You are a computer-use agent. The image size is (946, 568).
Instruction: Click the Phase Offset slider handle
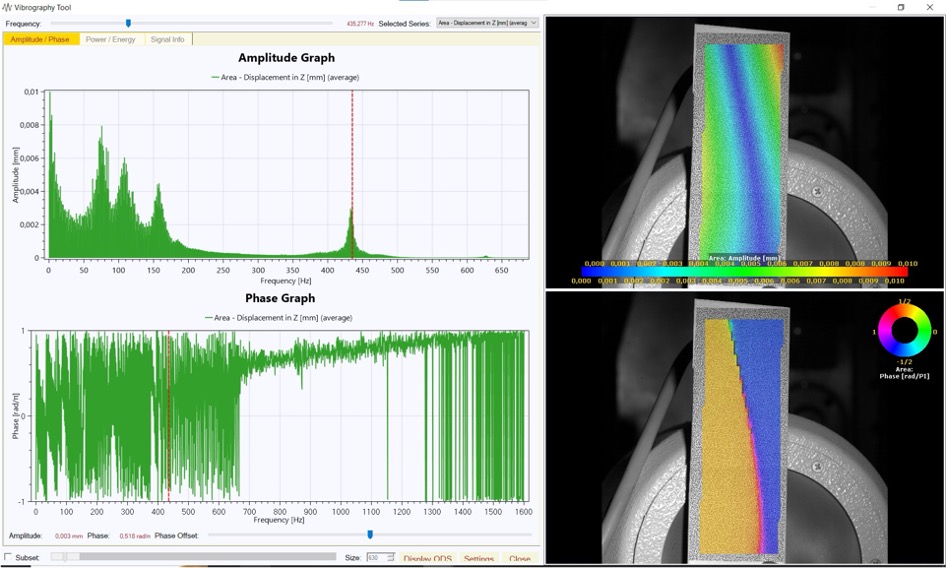370,535
